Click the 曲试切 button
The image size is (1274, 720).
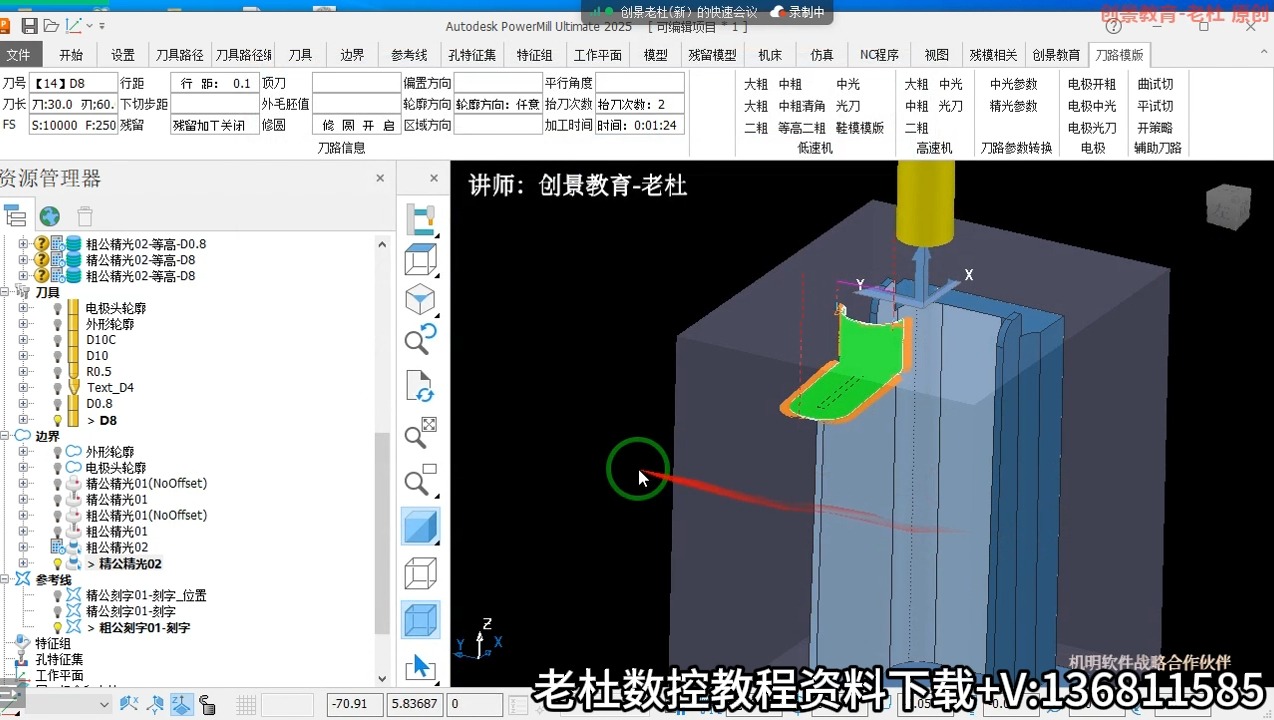(x=1155, y=84)
